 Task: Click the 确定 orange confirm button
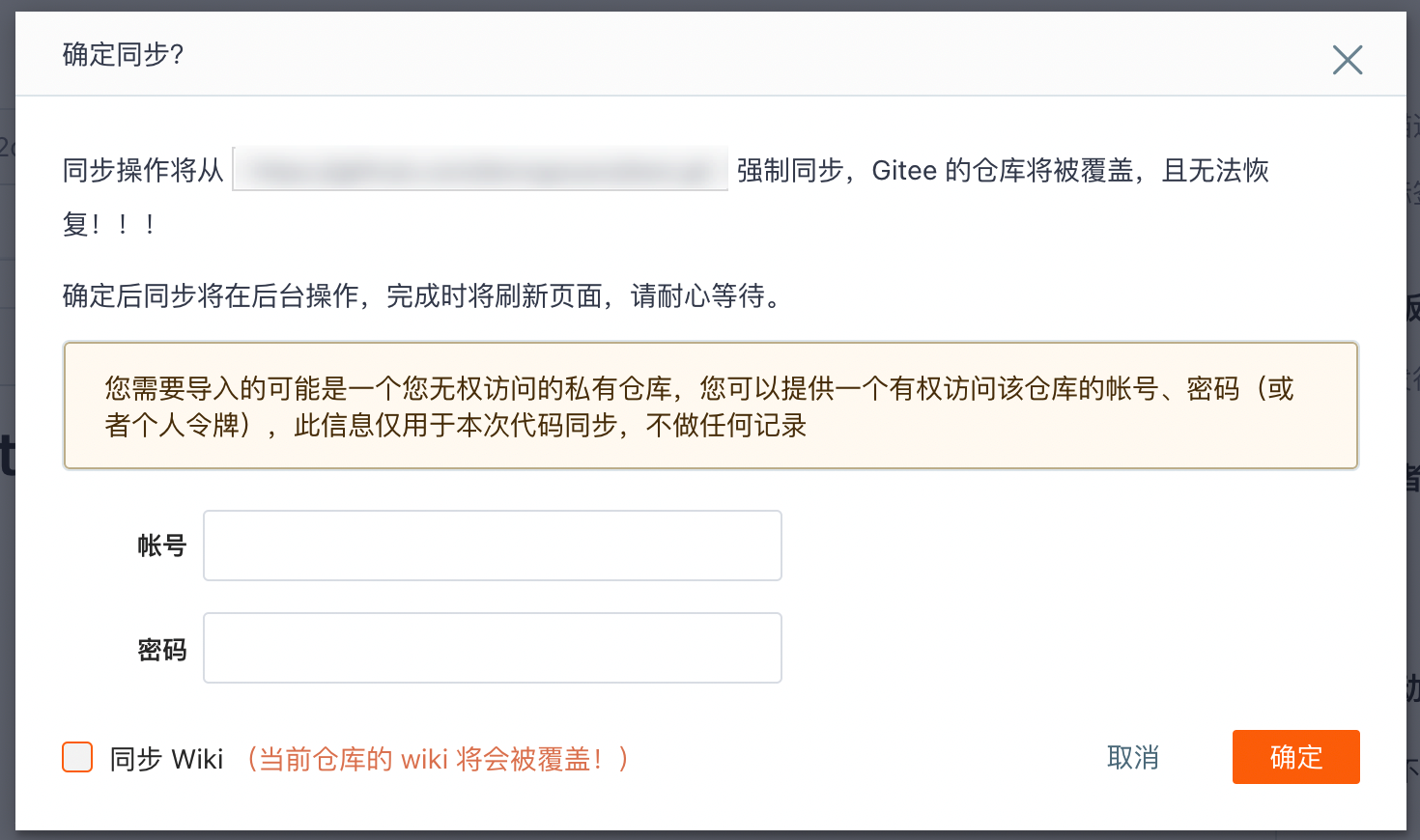click(1295, 757)
